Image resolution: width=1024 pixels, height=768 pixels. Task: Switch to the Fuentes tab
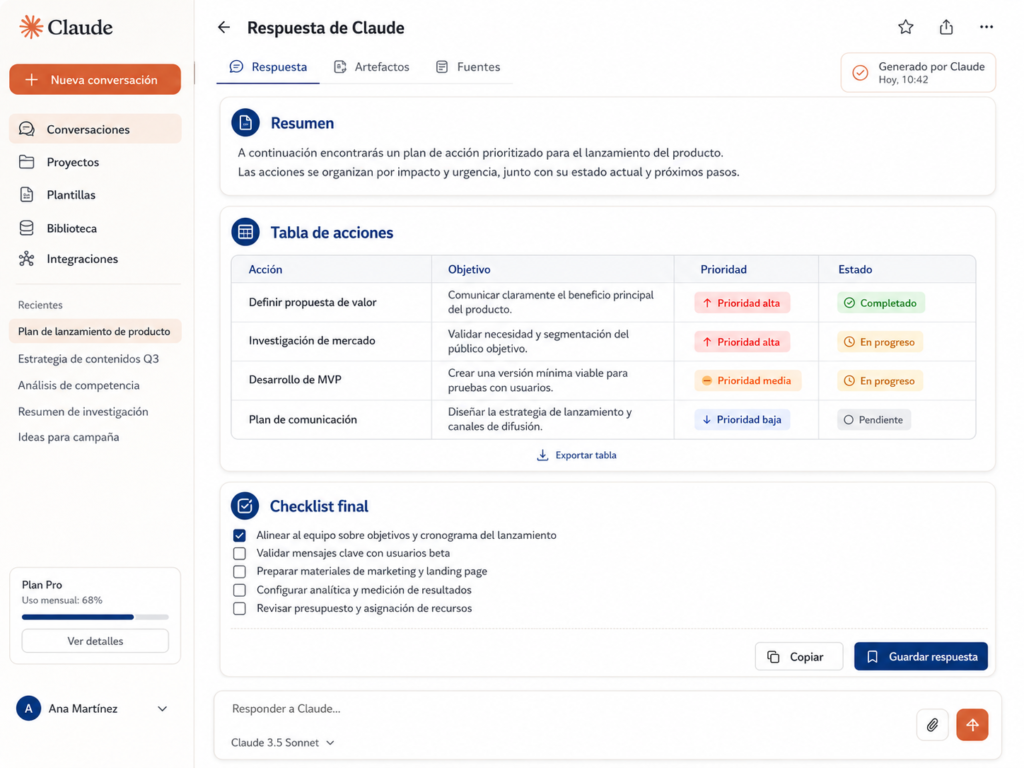tap(468, 67)
